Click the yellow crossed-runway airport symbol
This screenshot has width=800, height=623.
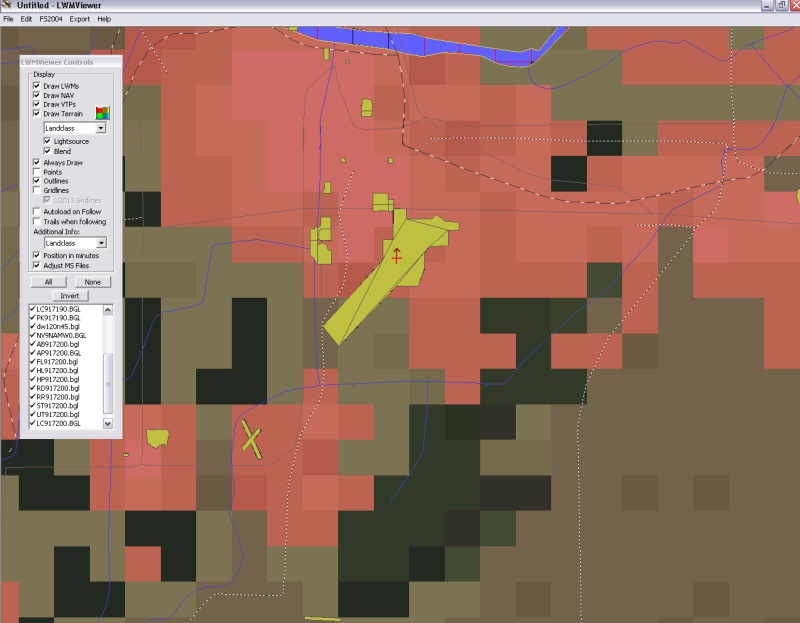(250, 438)
